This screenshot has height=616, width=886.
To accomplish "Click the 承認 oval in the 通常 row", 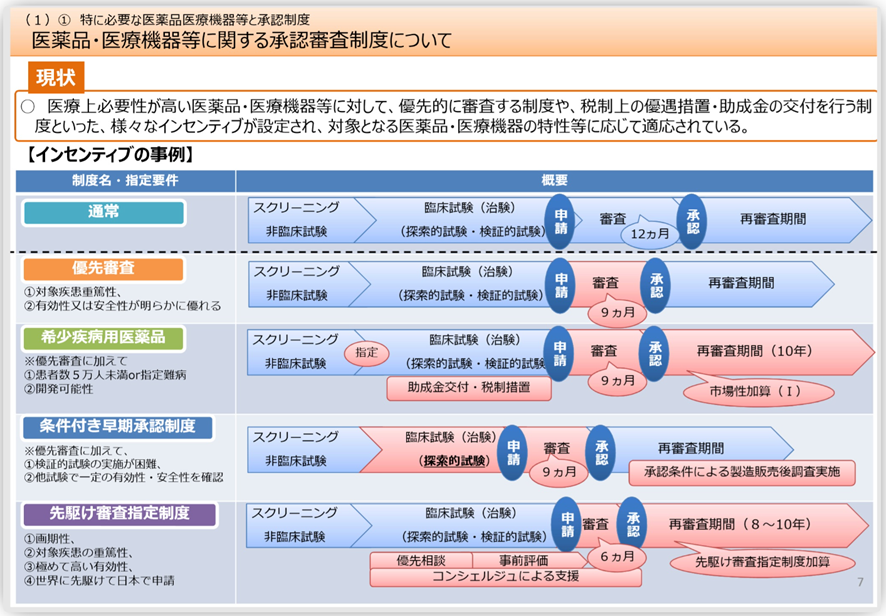I will coord(692,222).
